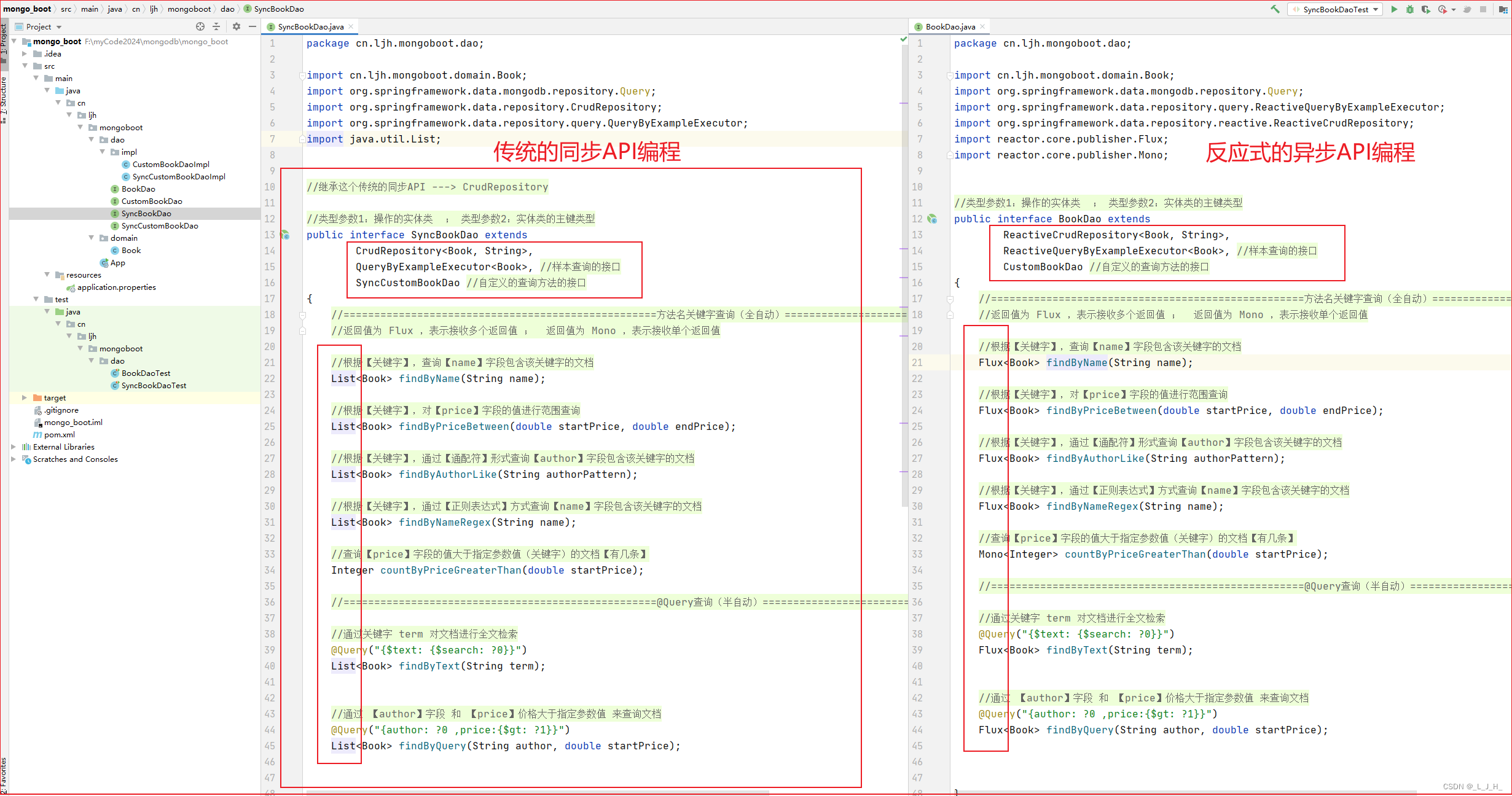Close the SyncBookDao.java tab
This screenshot has height=796, width=1512.
tap(351, 26)
